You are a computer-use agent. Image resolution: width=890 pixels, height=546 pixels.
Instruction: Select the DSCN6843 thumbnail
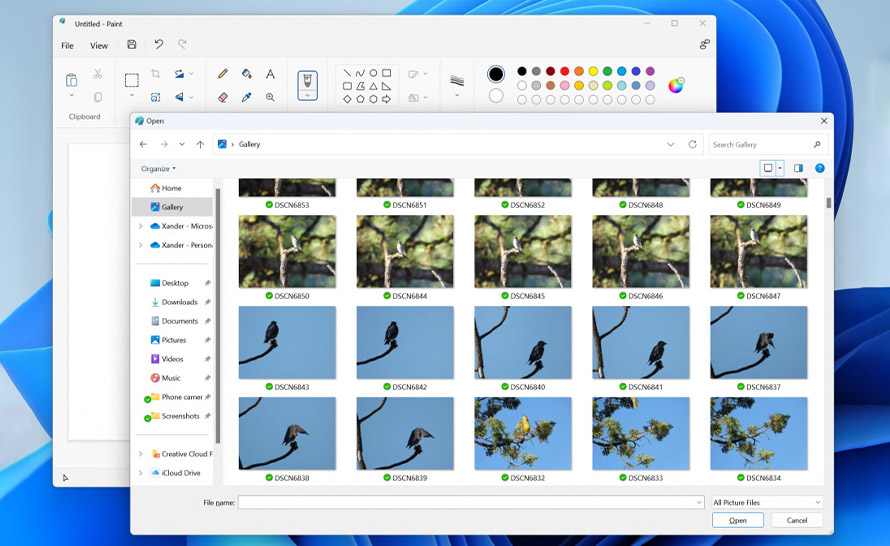pos(287,343)
